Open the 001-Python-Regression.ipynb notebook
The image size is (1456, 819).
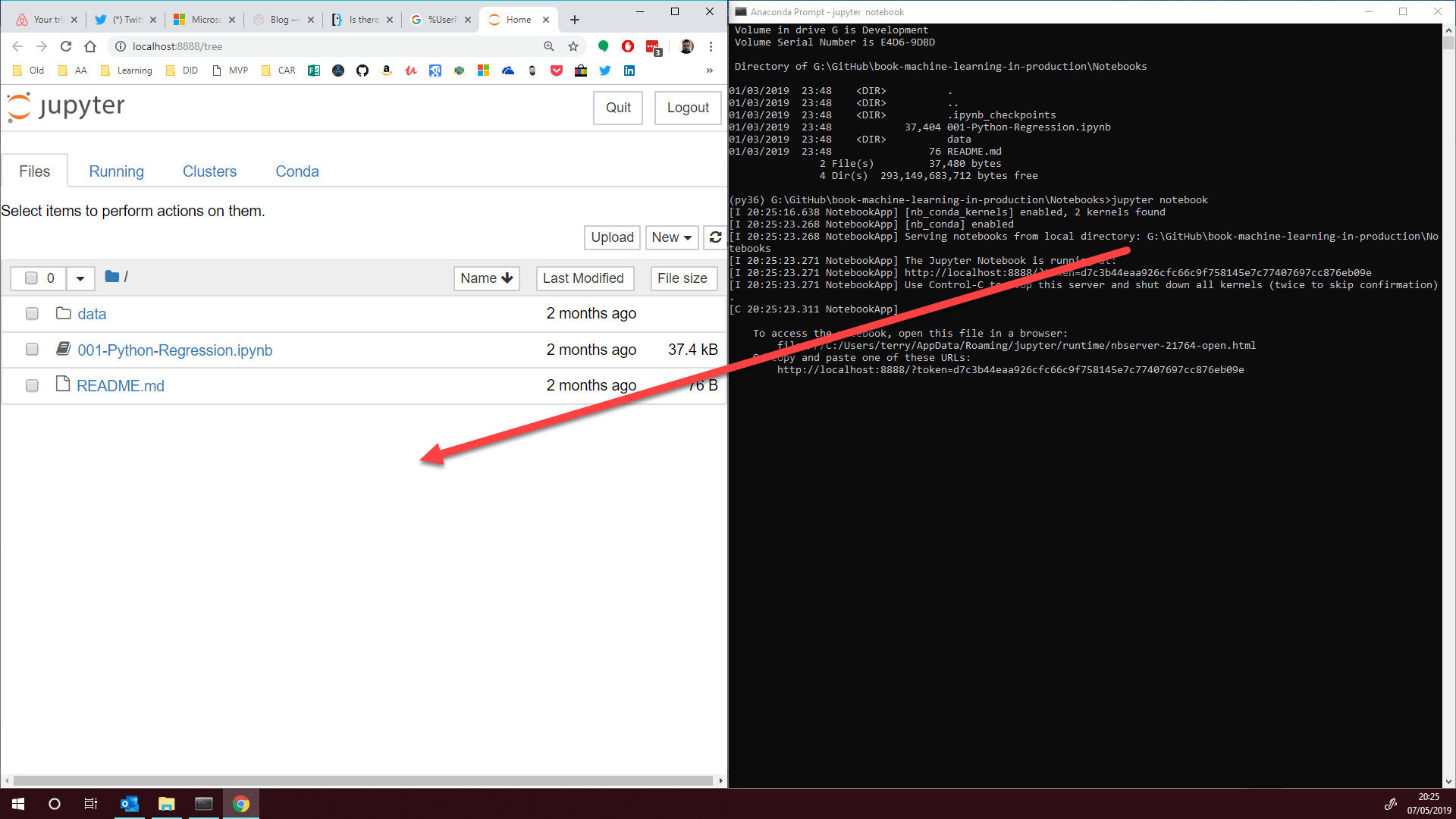174,350
